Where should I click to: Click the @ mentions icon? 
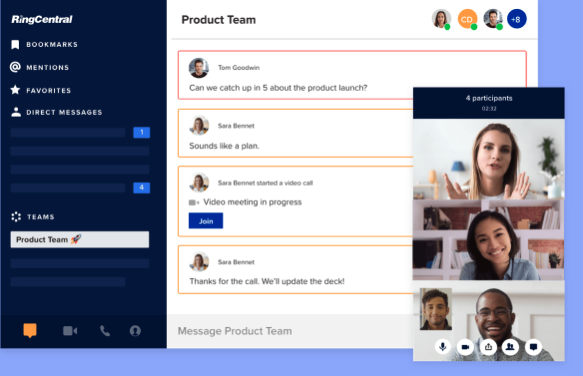pos(15,67)
